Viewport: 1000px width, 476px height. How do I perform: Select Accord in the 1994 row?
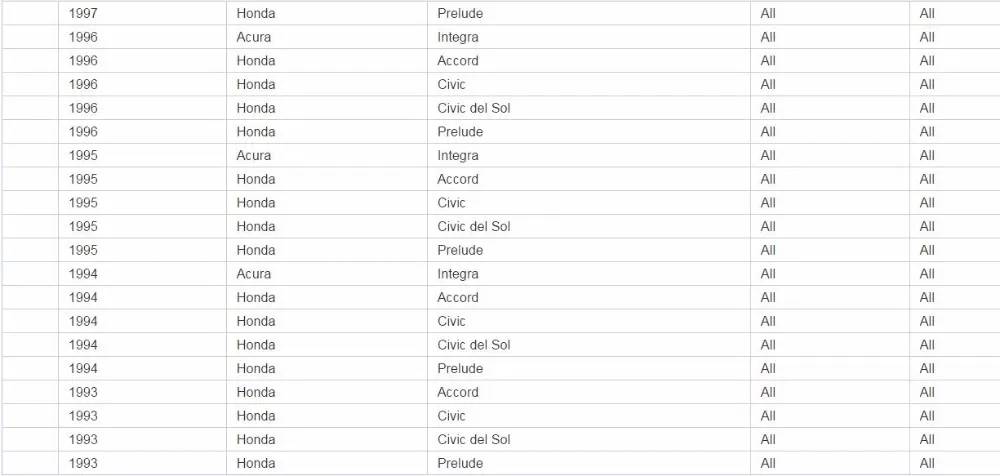click(457, 297)
